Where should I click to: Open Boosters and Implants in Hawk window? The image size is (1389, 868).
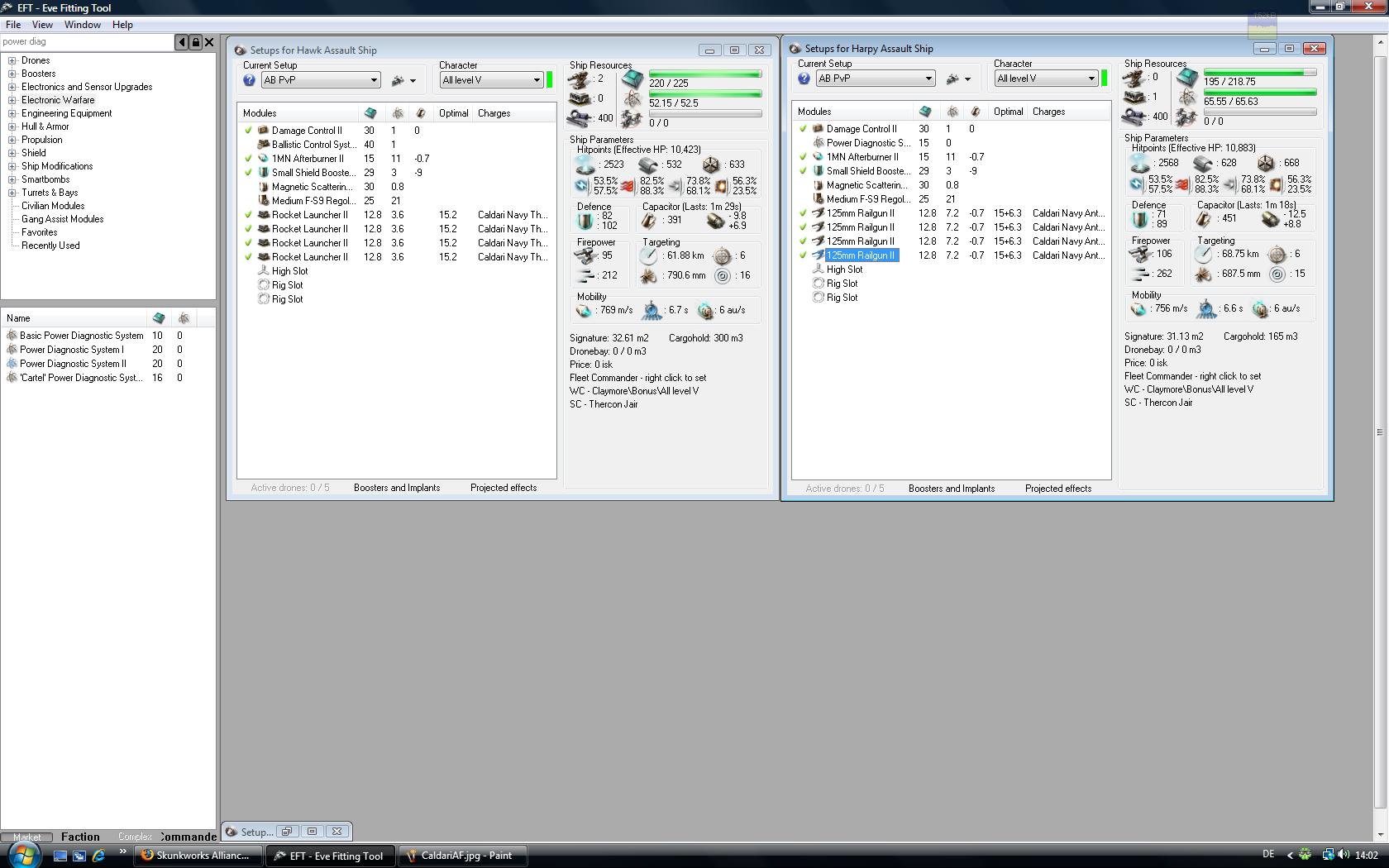(x=397, y=488)
